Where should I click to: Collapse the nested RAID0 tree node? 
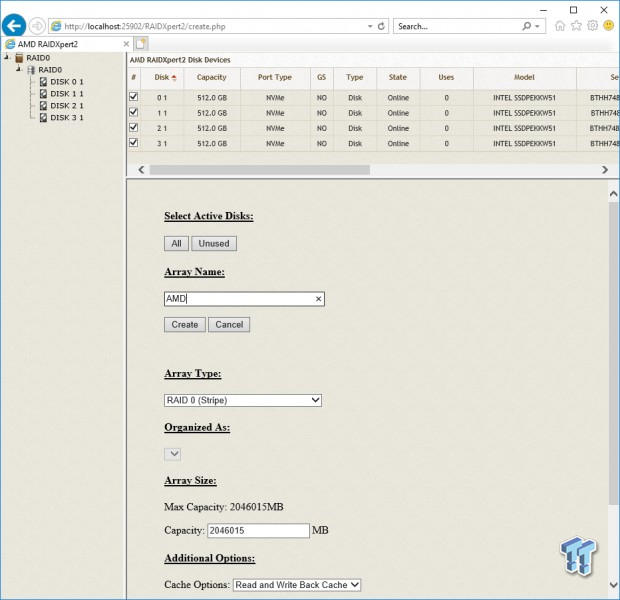[x=19, y=69]
